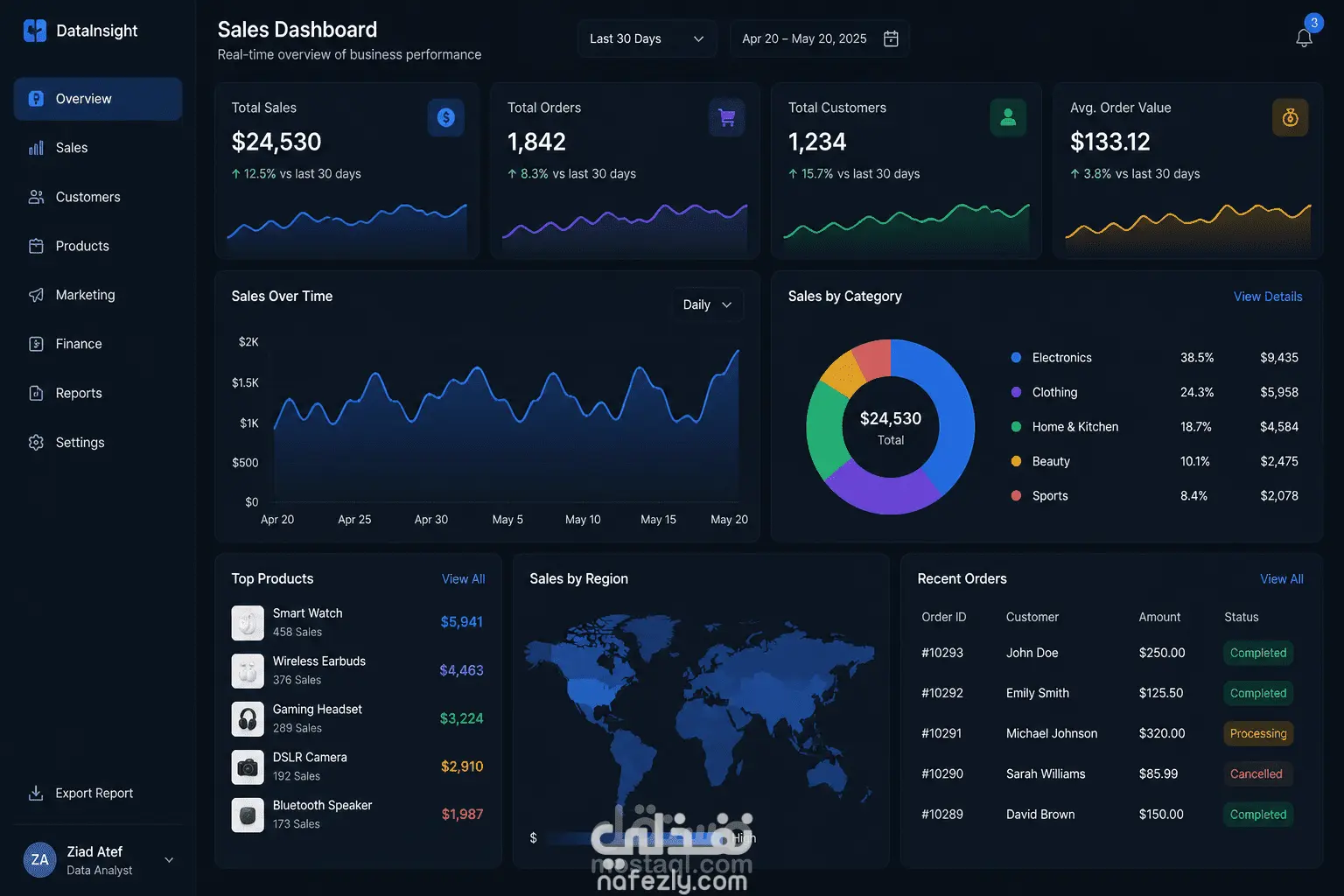Go to Sales in the sidebar
This screenshot has width=1344, height=896.
click(x=98, y=148)
